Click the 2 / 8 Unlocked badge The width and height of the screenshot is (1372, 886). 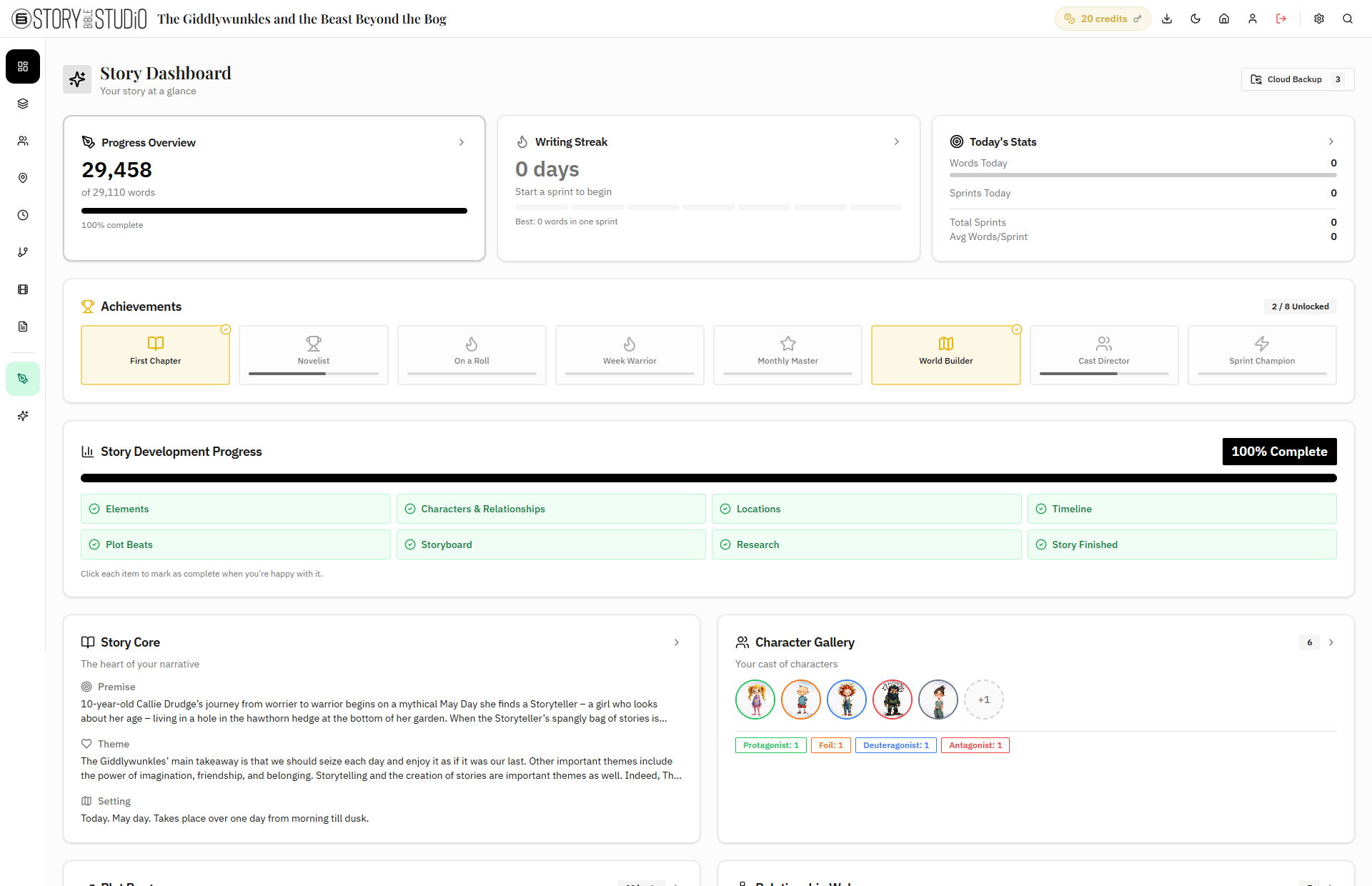point(1301,307)
